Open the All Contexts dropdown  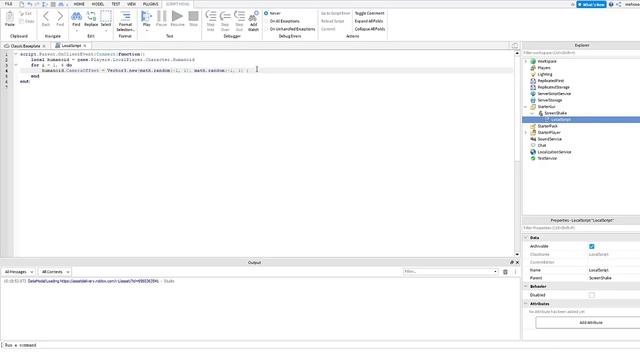click(x=55, y=272)
